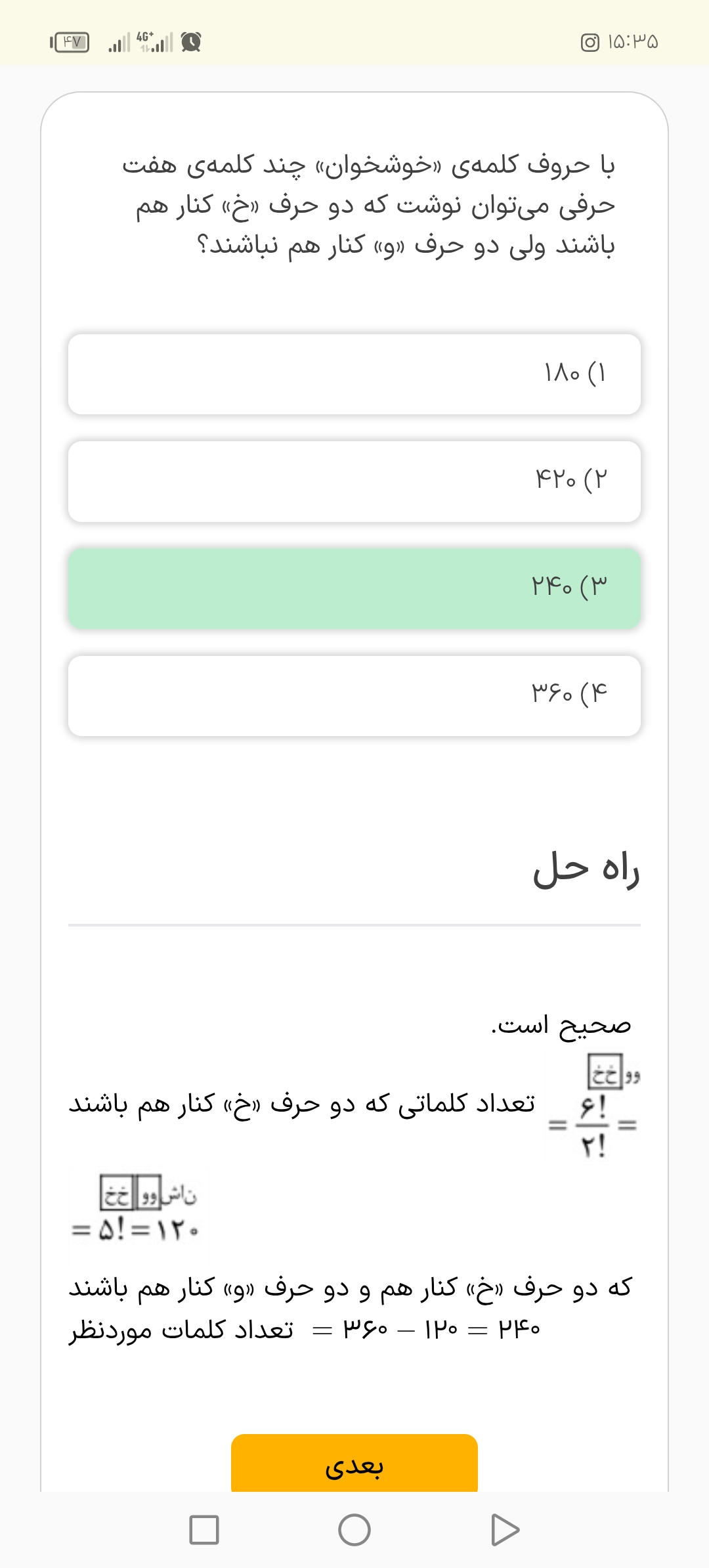This screenshot has height=1568, width=709.
Task: Select highlighted green answer option 3 ۲۴۰
Action: [x=354, y=588]
